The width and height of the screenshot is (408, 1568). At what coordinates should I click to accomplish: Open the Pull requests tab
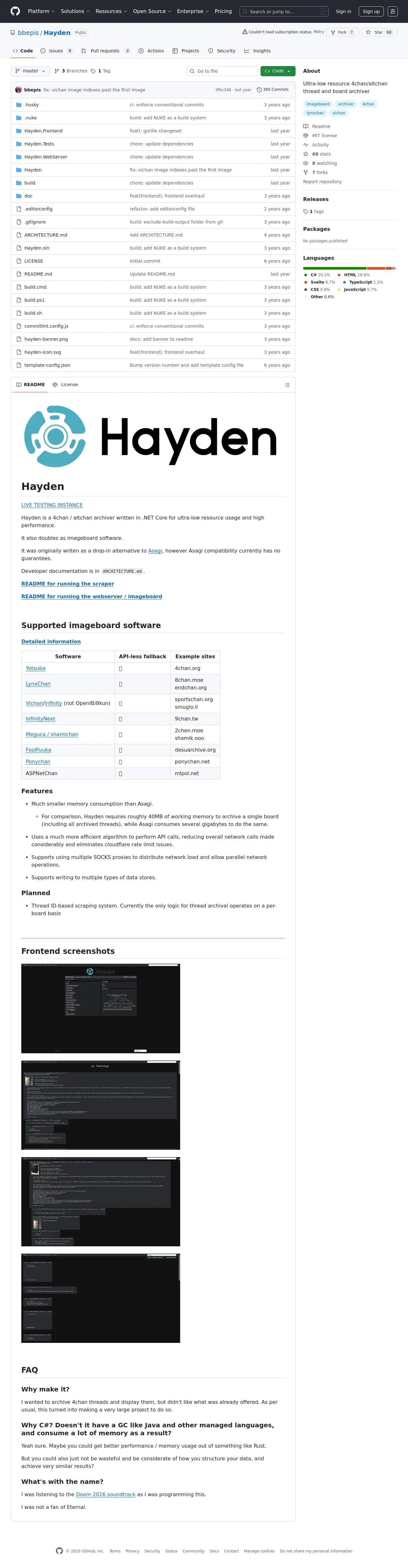pos(105,51)
